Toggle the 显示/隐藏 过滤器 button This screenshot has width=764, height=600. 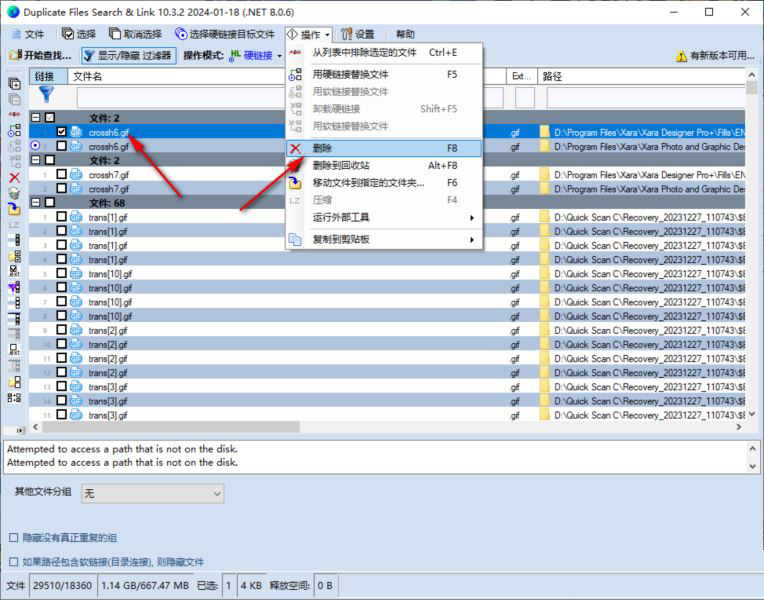129,56
